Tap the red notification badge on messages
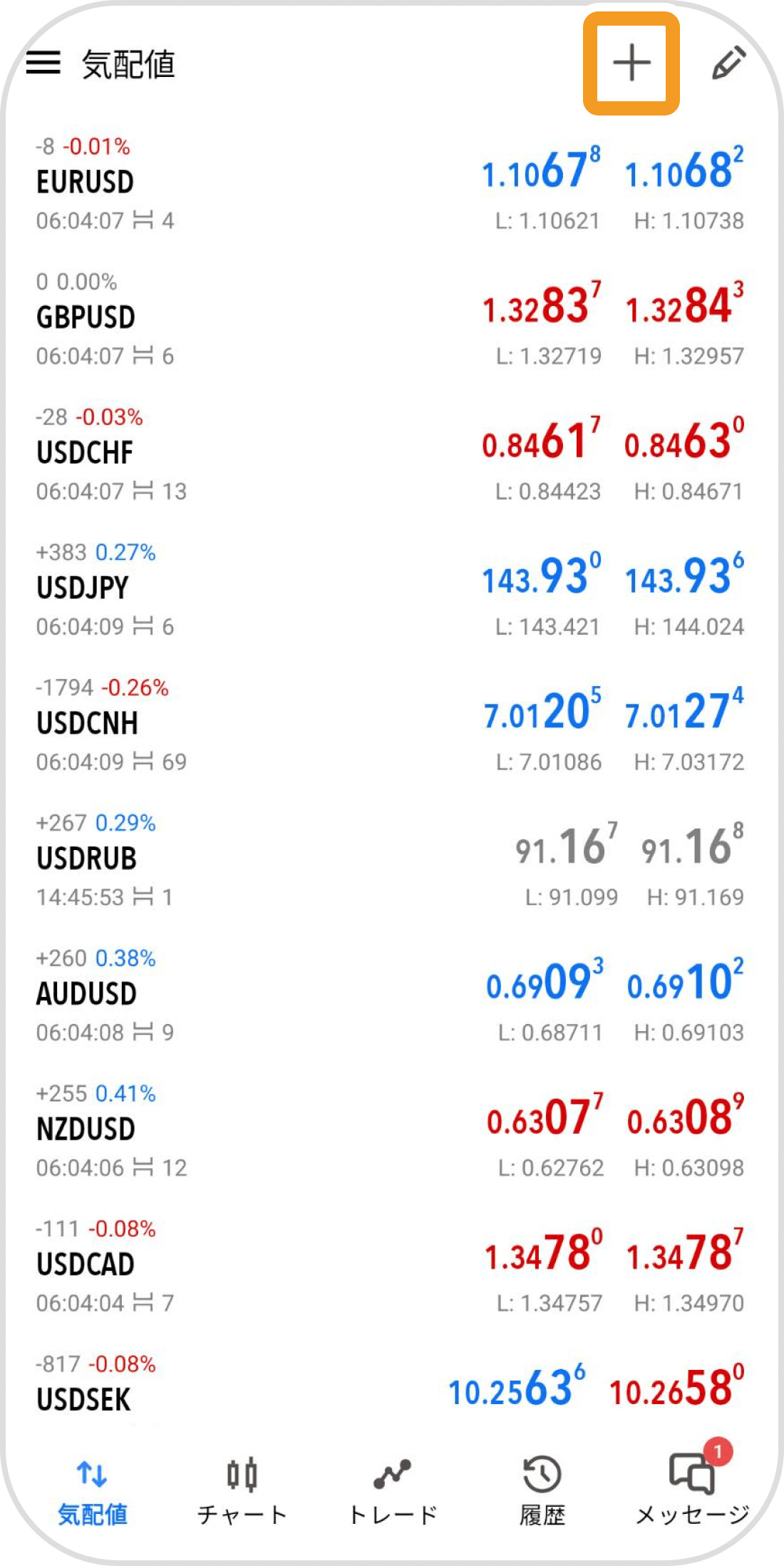 point(718,1451)
